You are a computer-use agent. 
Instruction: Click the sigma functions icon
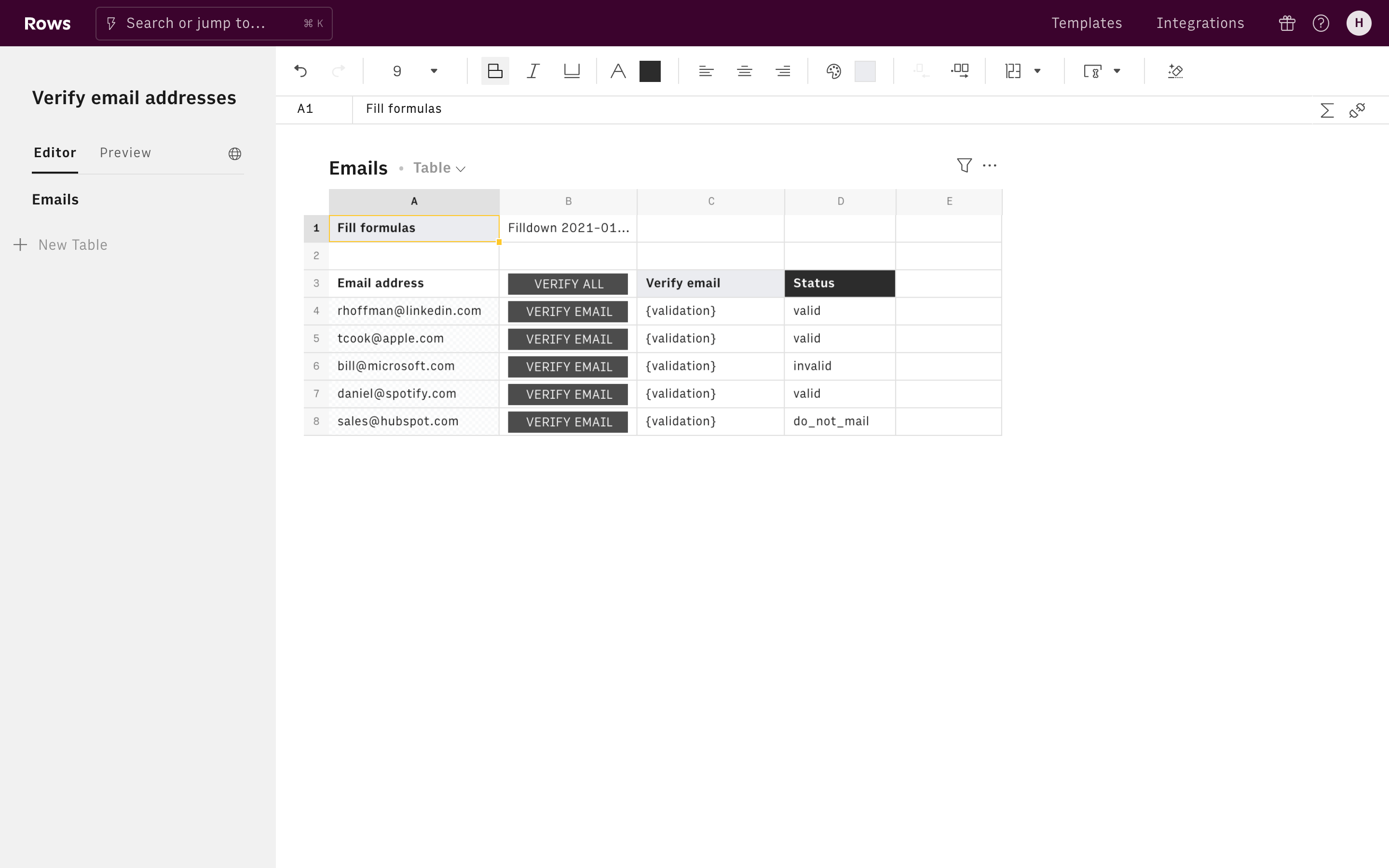click(x=1326, y=110)
